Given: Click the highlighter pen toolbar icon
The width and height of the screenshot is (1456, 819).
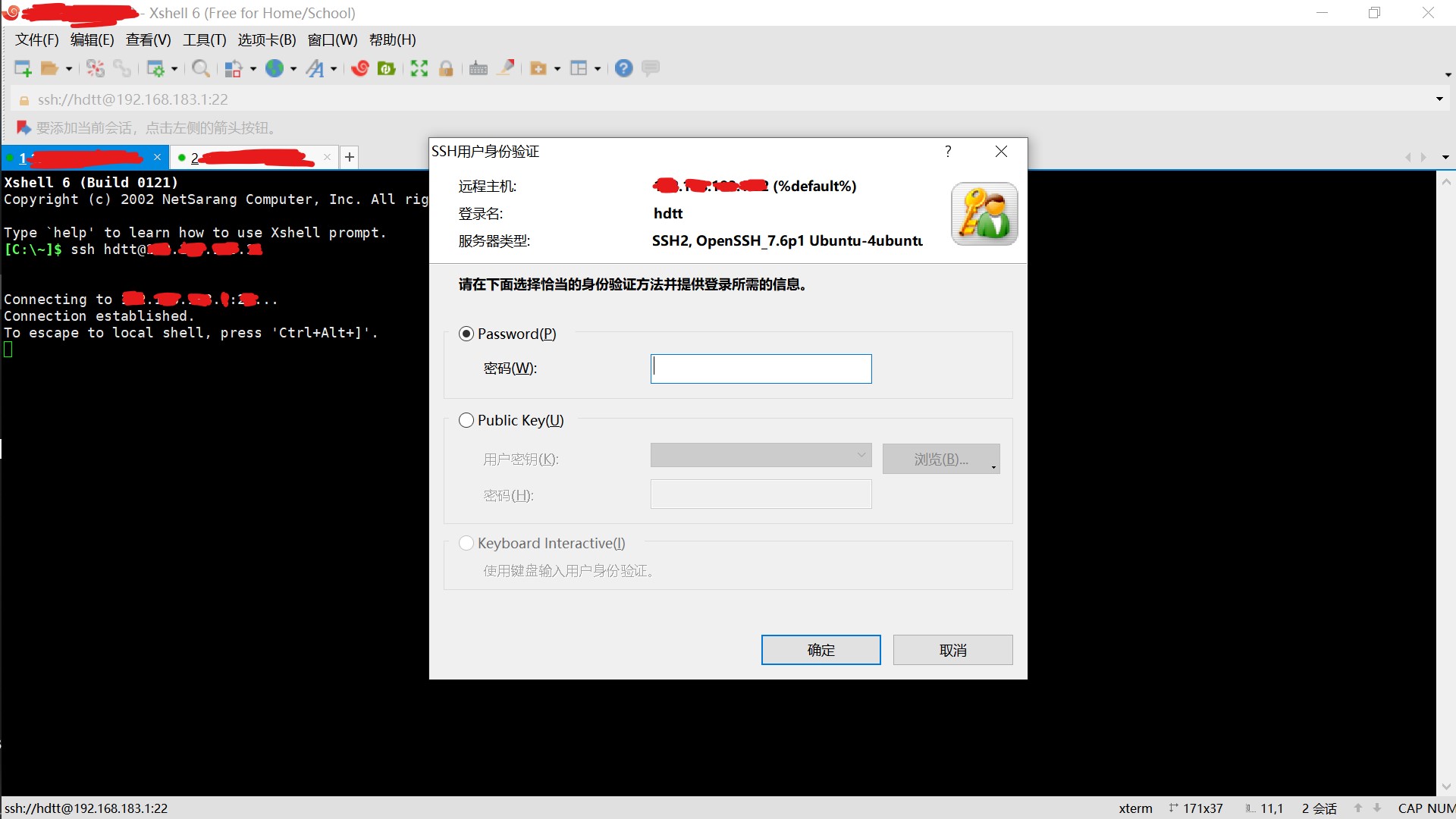Looking at the screenshot, I should (506, 67).
